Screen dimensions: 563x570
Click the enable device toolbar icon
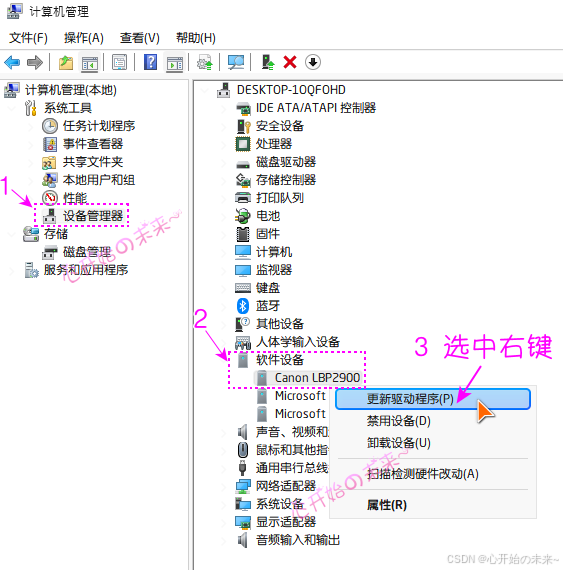pyautogui.click(x=268, y=62)
